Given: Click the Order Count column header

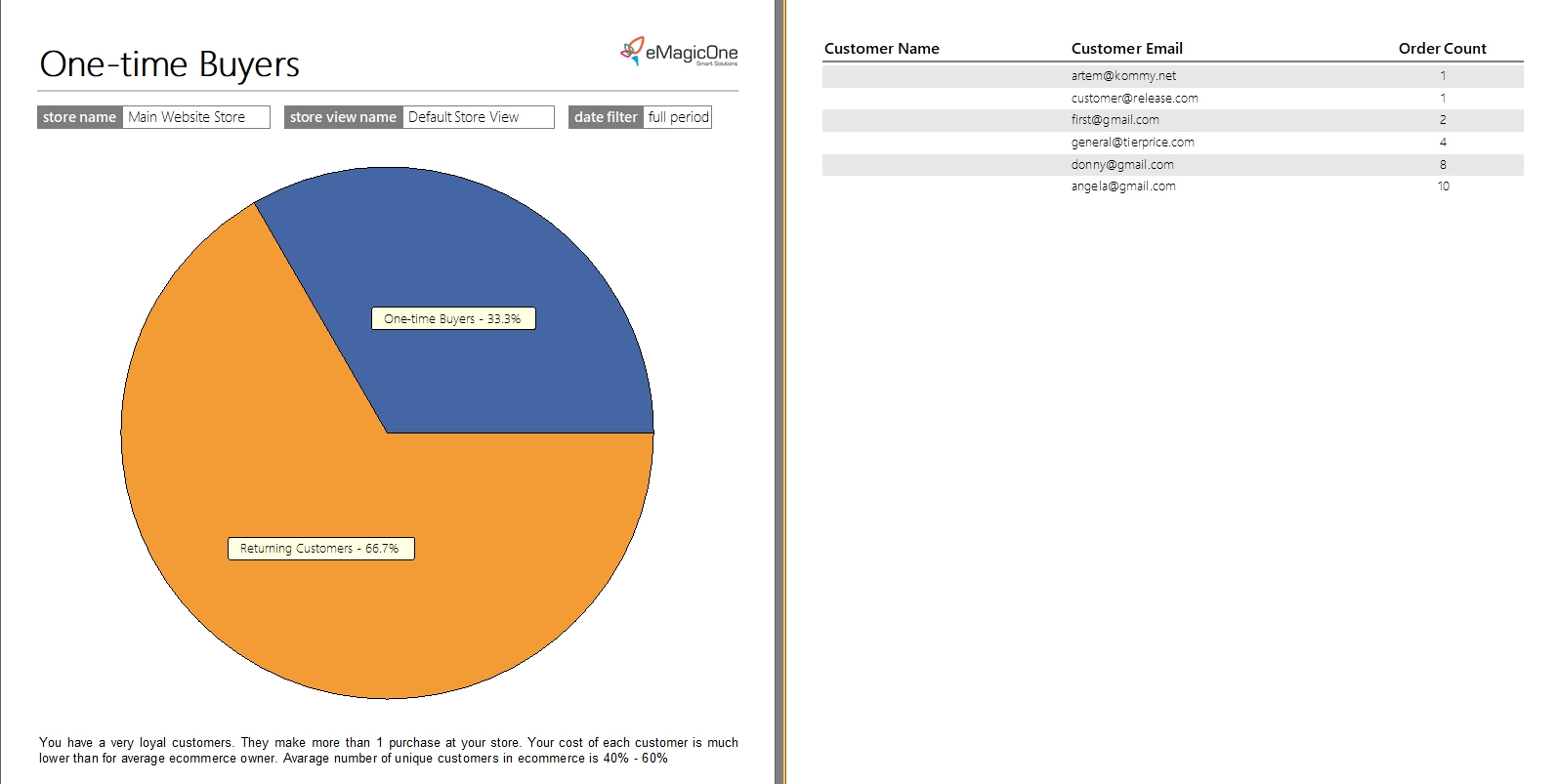Looking at the screenshot, I should (x=1442, y=49).
